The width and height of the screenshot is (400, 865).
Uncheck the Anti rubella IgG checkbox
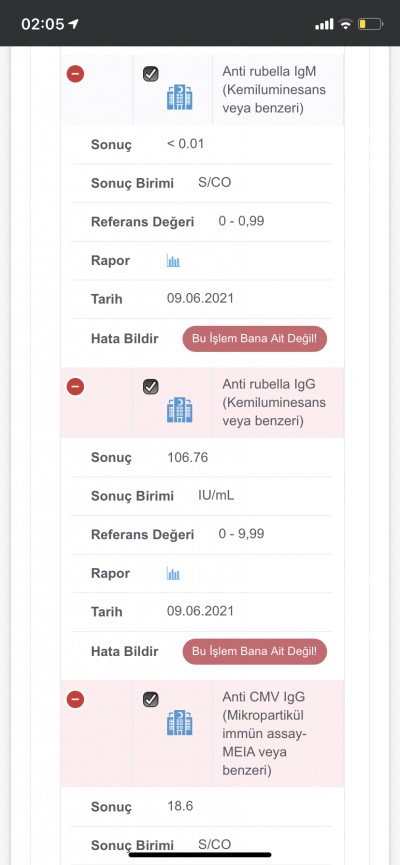151,387
